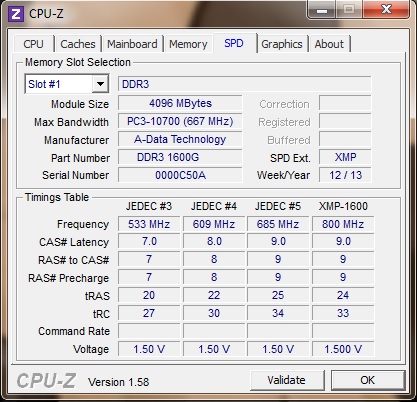Close the CPU-Z window

386,9
